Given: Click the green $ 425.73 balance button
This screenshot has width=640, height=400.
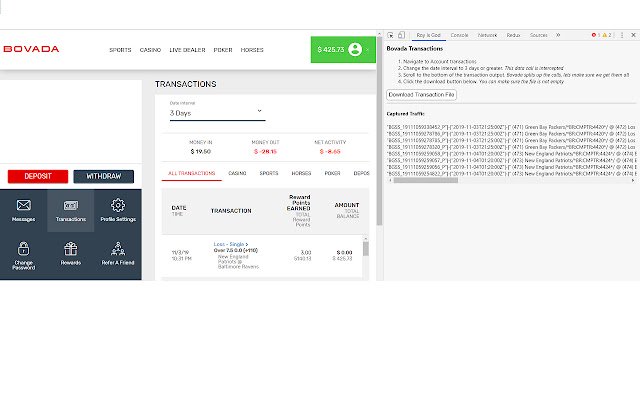Looking at the screenshot, I should tap(343, 49).
